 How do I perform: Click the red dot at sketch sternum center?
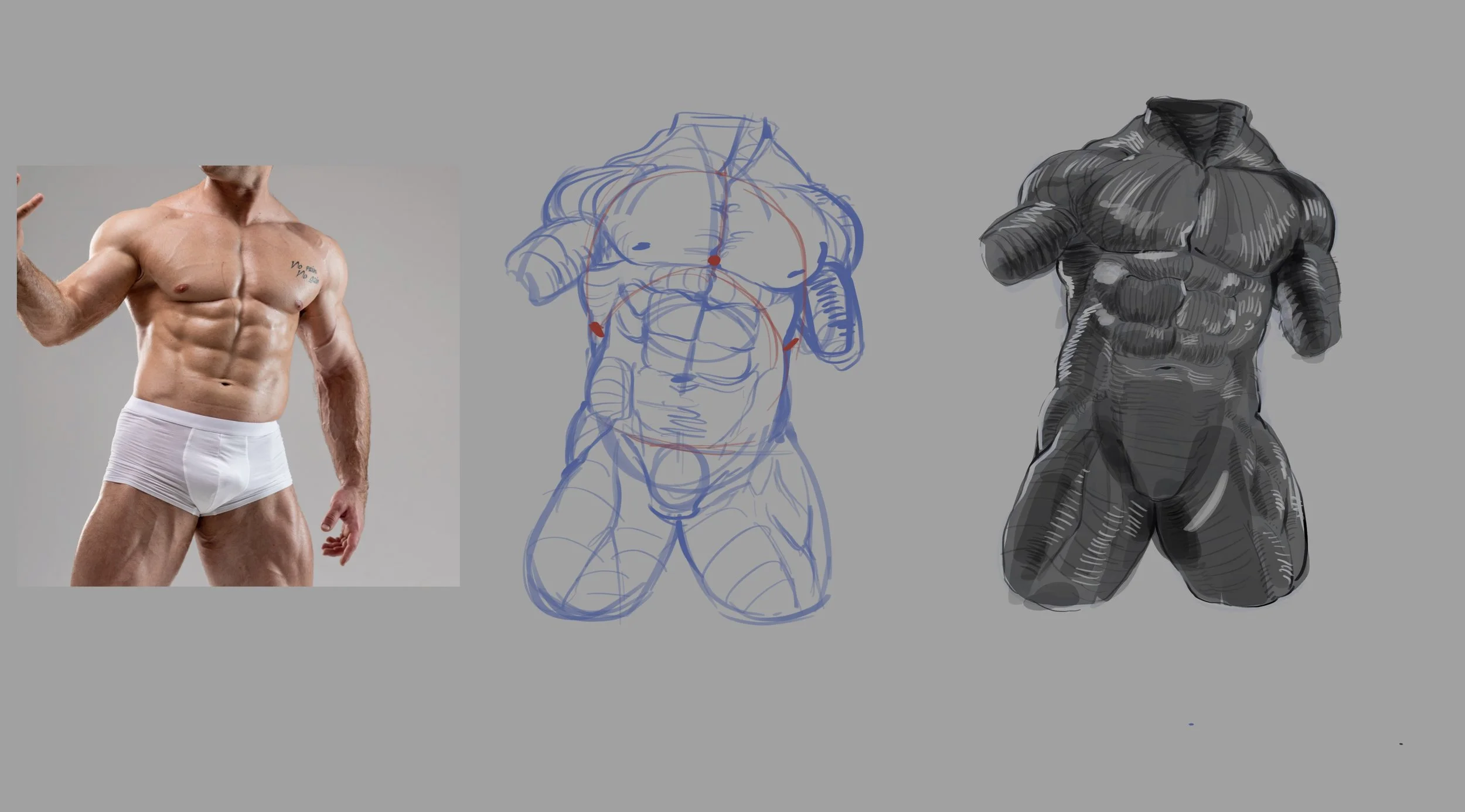point(713,260)
